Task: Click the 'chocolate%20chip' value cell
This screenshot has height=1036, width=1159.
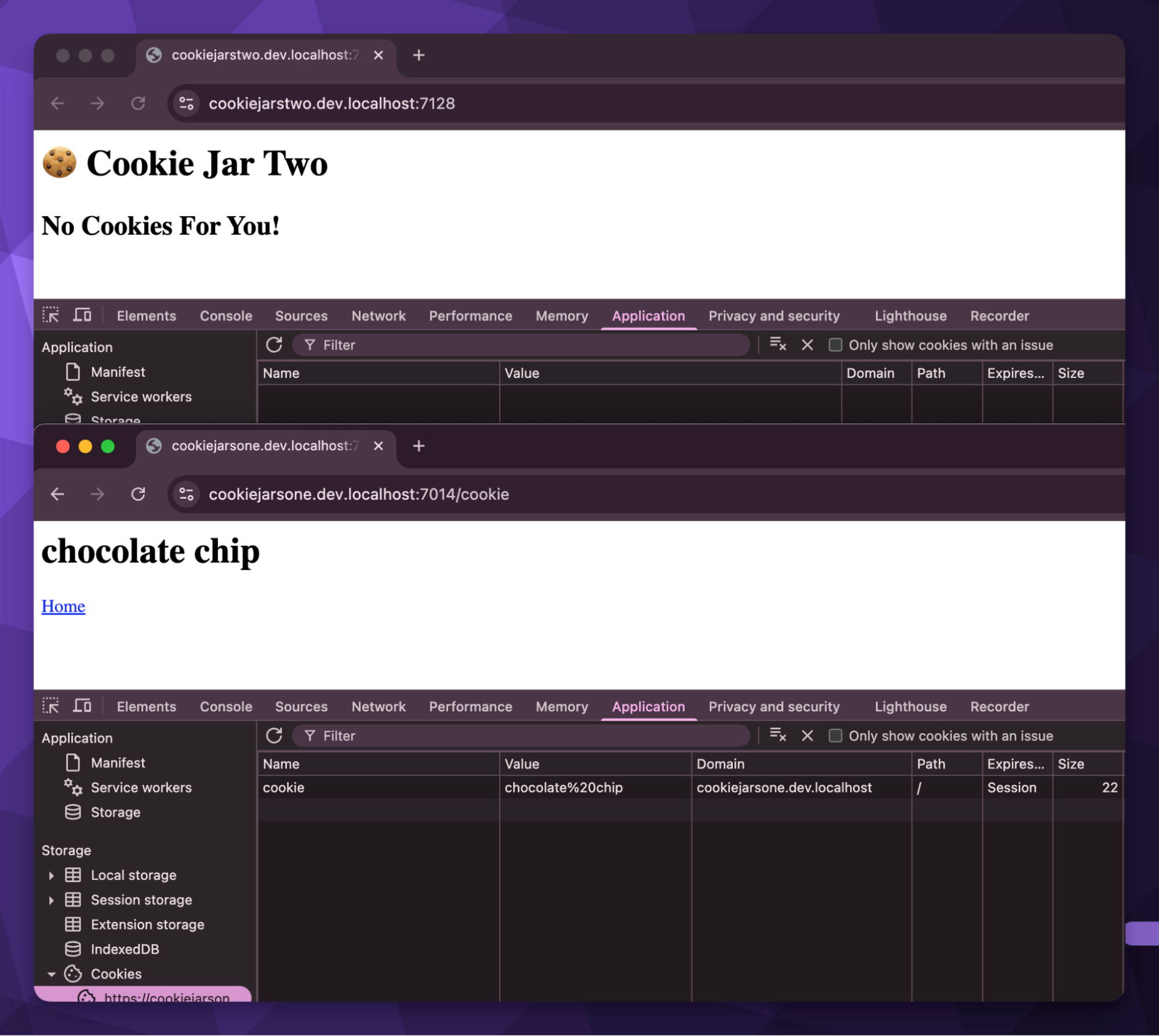Action: click(595, 787)
